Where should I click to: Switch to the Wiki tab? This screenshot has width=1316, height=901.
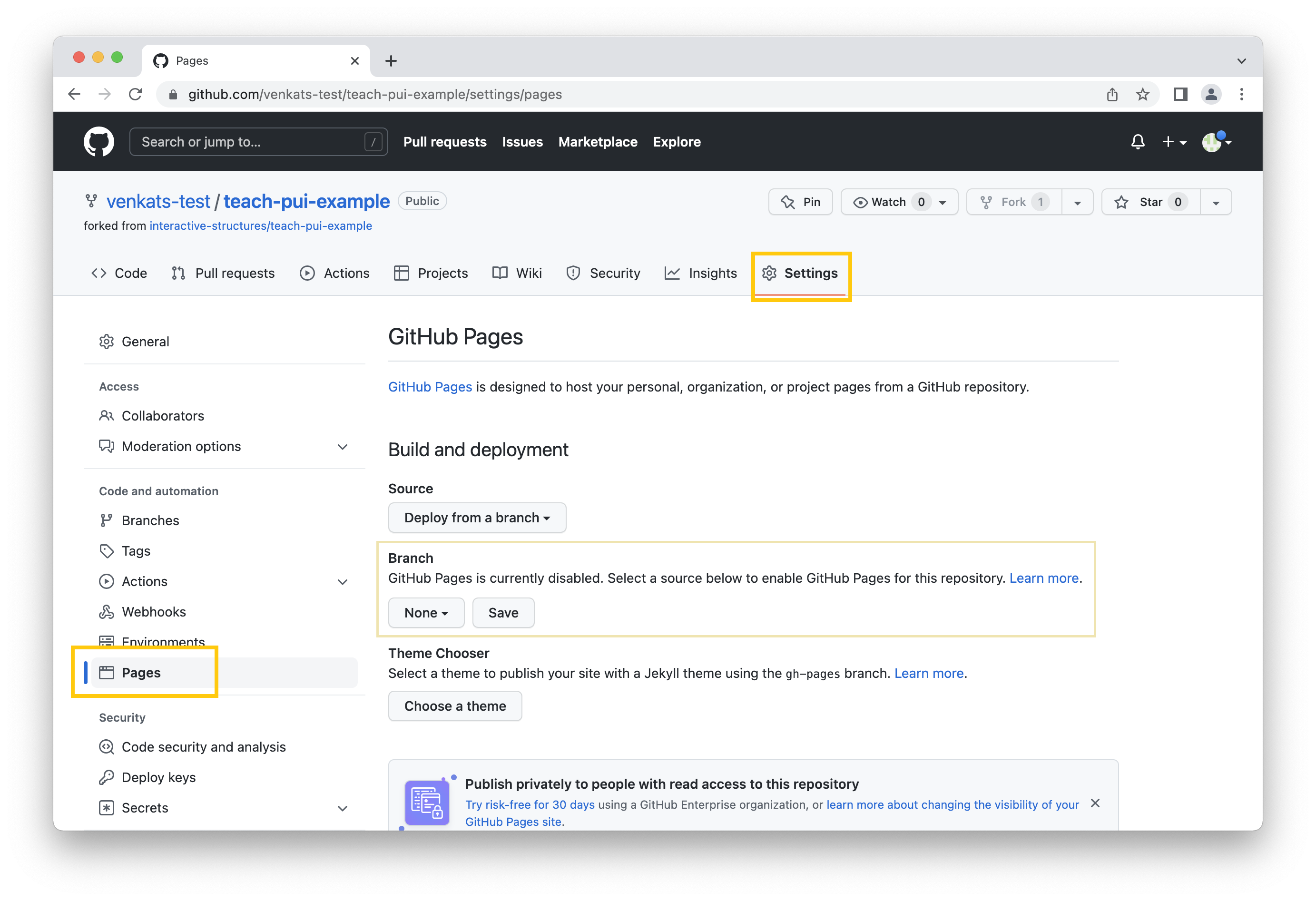(x=517, y=273)
